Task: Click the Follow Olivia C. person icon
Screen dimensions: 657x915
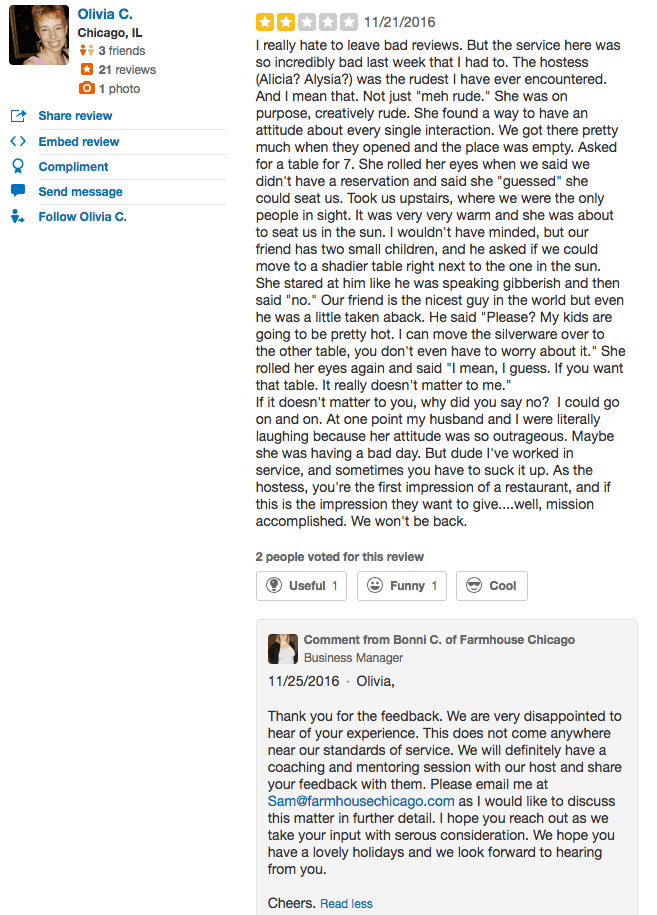Action: coord(18,216)
